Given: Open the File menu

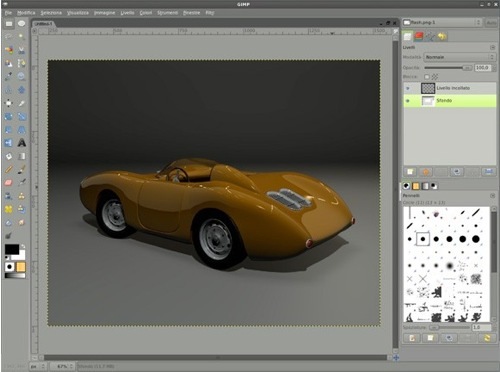Looking at the screenshot, I should coord(8,13).
